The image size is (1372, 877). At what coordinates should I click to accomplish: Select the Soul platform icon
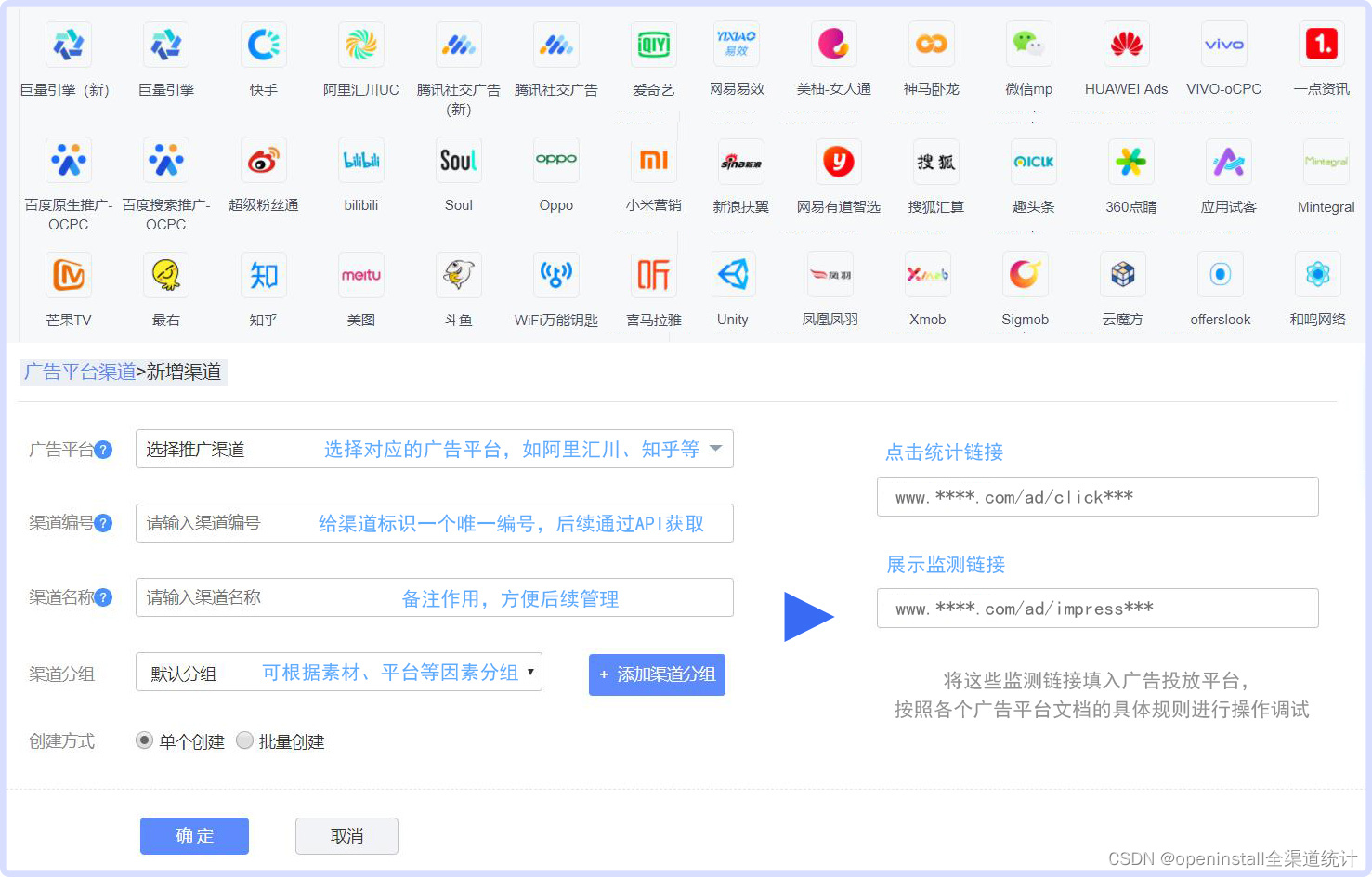pyautogui.click(x=459, y=160)
